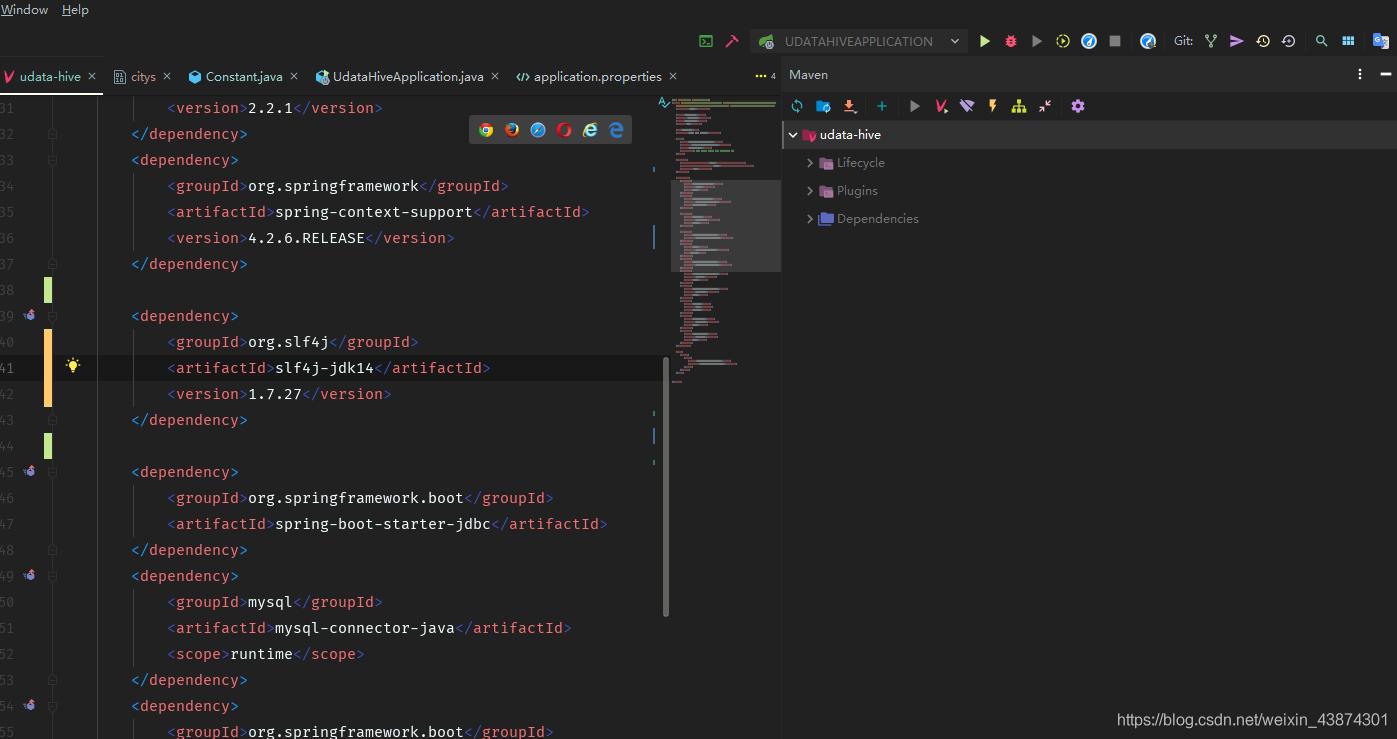Open pom preview in Firefox browser
Viewport: 1397px width, 739px height.
coord(512,130)
